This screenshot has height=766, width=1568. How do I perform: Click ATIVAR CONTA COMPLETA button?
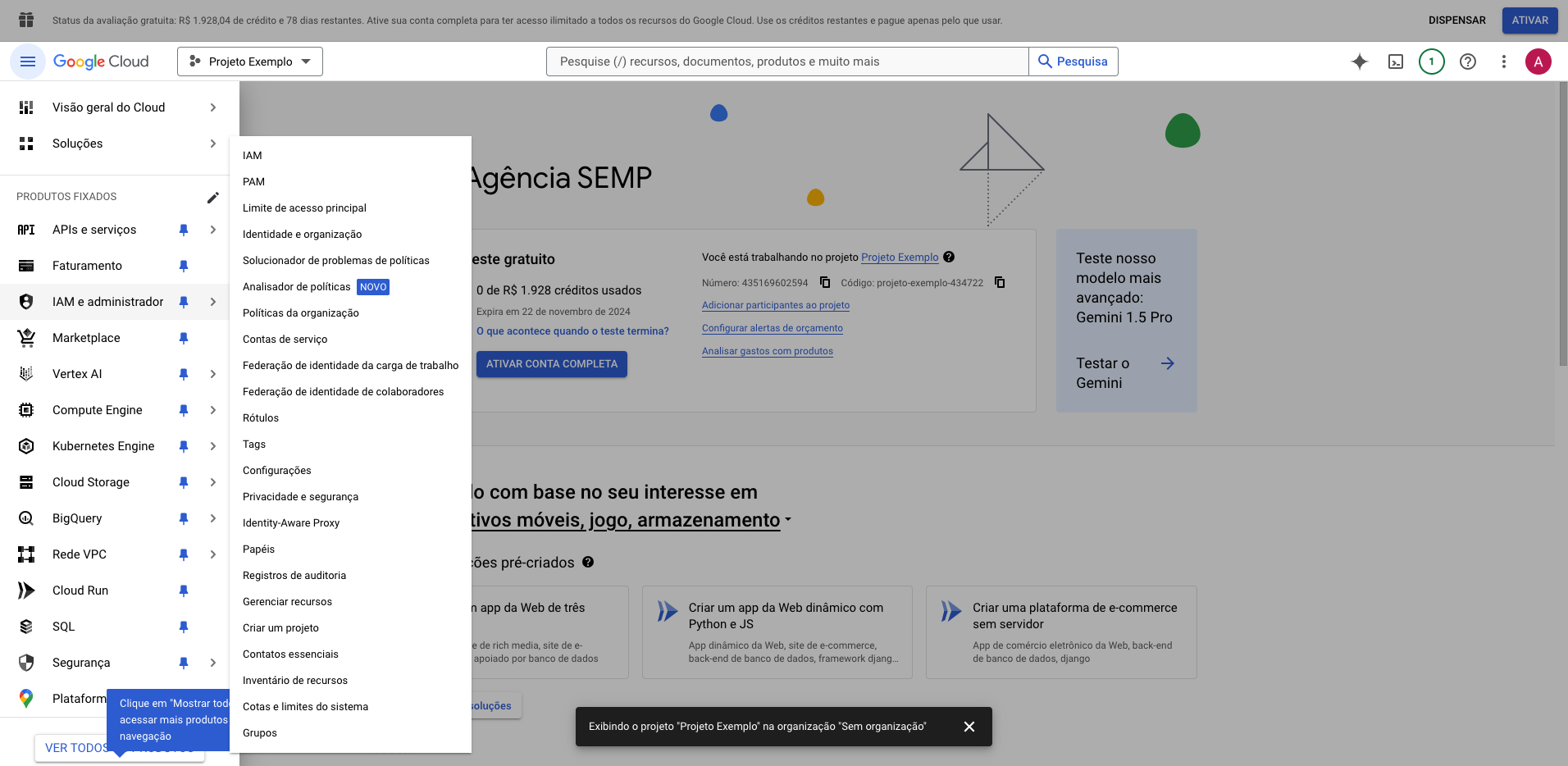[552, 364]
